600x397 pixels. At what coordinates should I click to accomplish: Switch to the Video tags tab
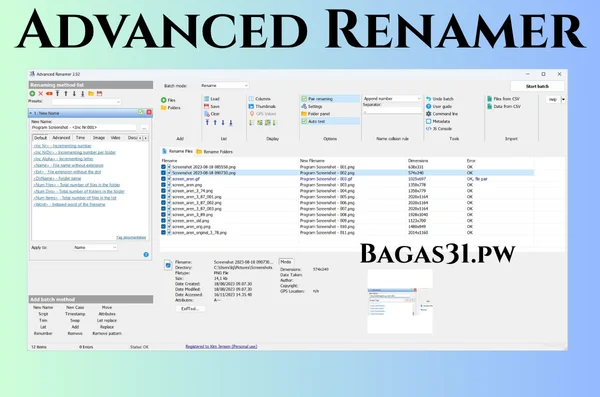[x=116, y=138]
